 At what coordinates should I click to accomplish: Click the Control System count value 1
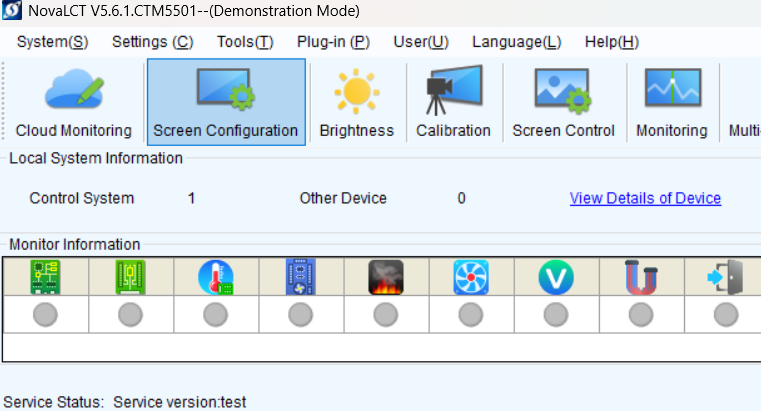[x=191, y=198]
